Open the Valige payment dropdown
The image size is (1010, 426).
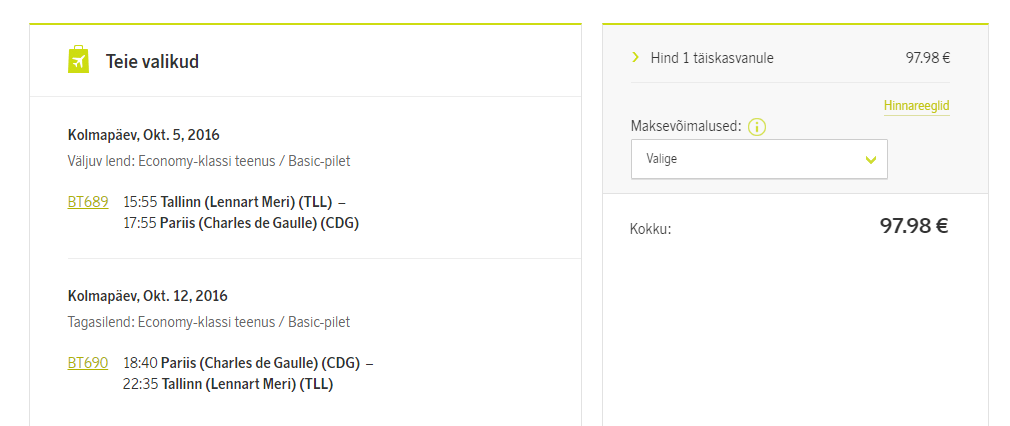pyautogui.click(x=758, y=159)
